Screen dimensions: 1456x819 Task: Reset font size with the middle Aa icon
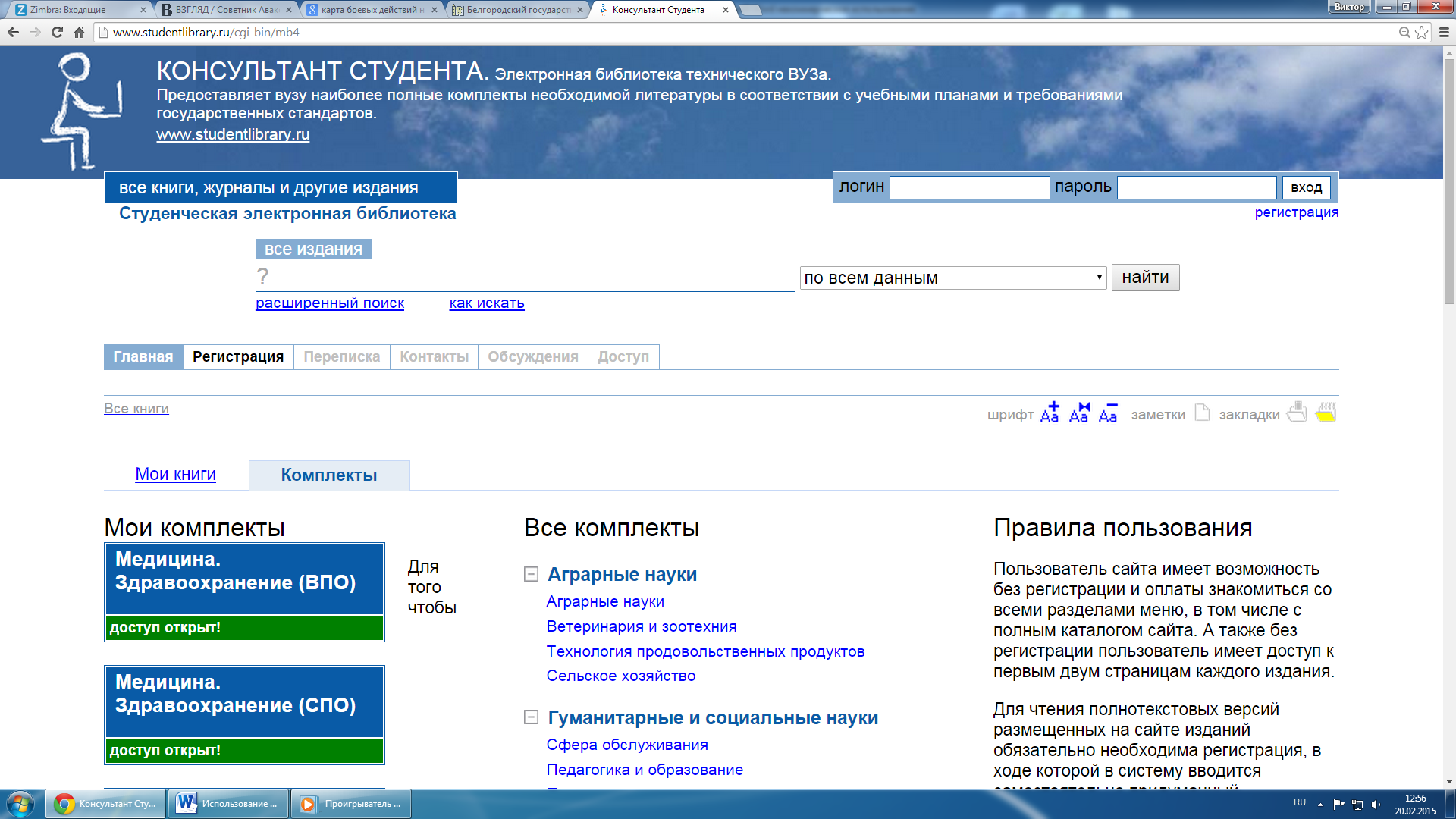click(x=1079, y=413)
